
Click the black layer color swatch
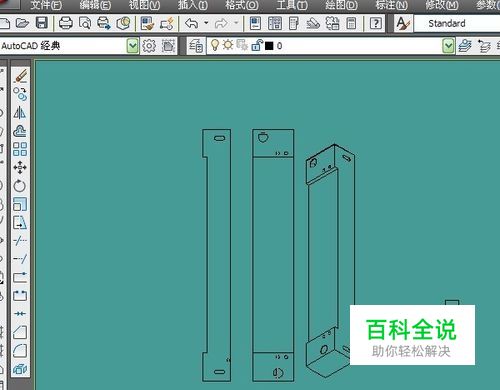coord(269,46)
